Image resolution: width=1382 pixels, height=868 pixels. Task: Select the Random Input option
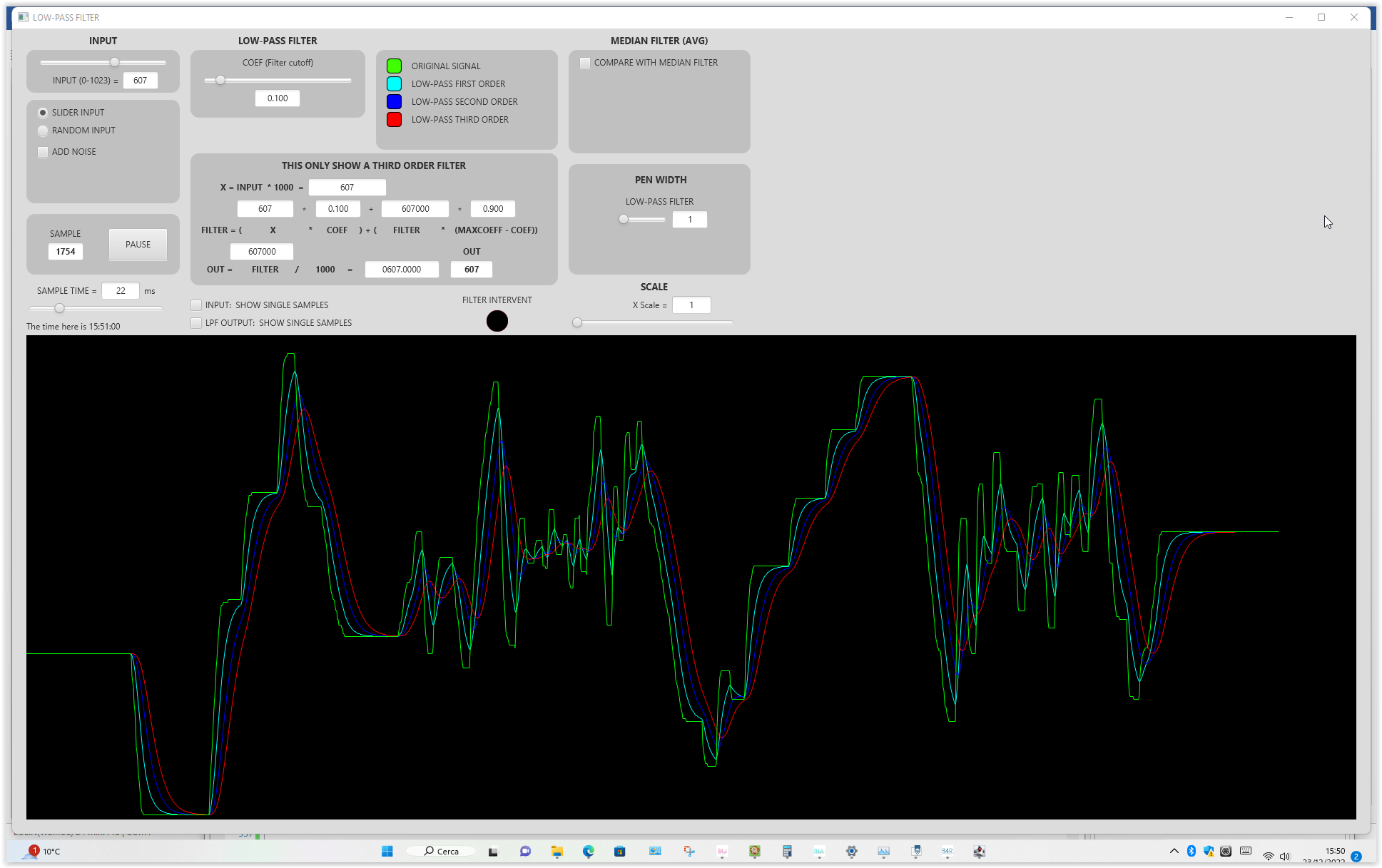coord(43,131)
